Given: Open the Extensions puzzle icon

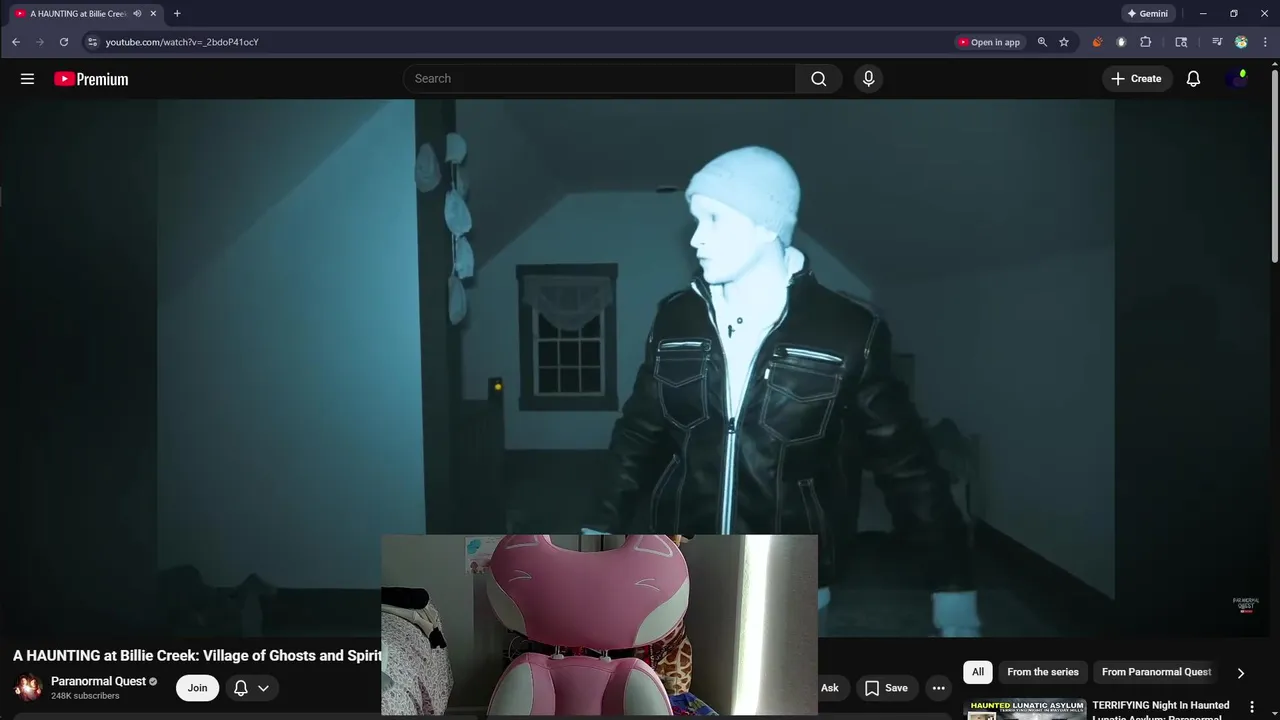Looking at the screenshot, I should pos(1146,42).
